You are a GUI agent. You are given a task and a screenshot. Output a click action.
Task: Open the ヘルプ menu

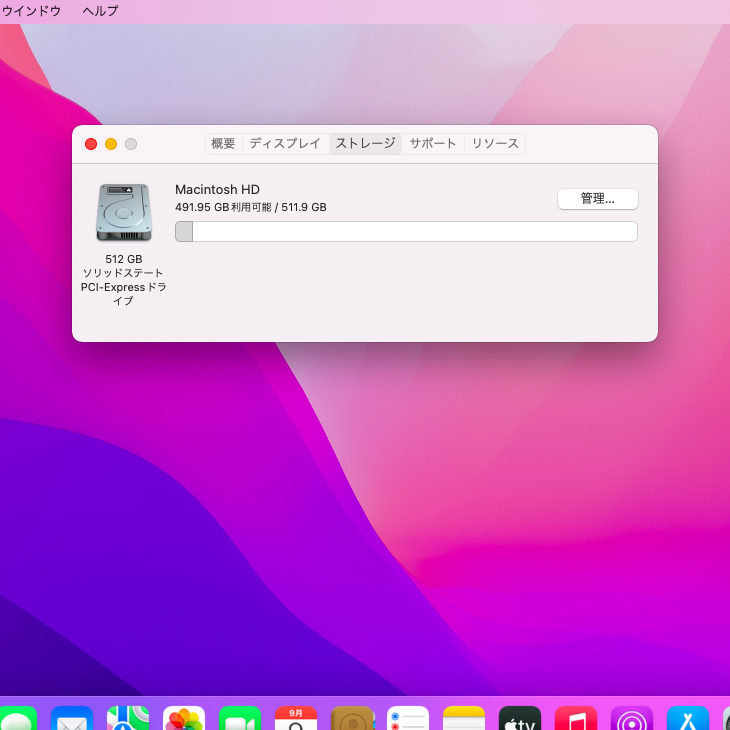100,11
